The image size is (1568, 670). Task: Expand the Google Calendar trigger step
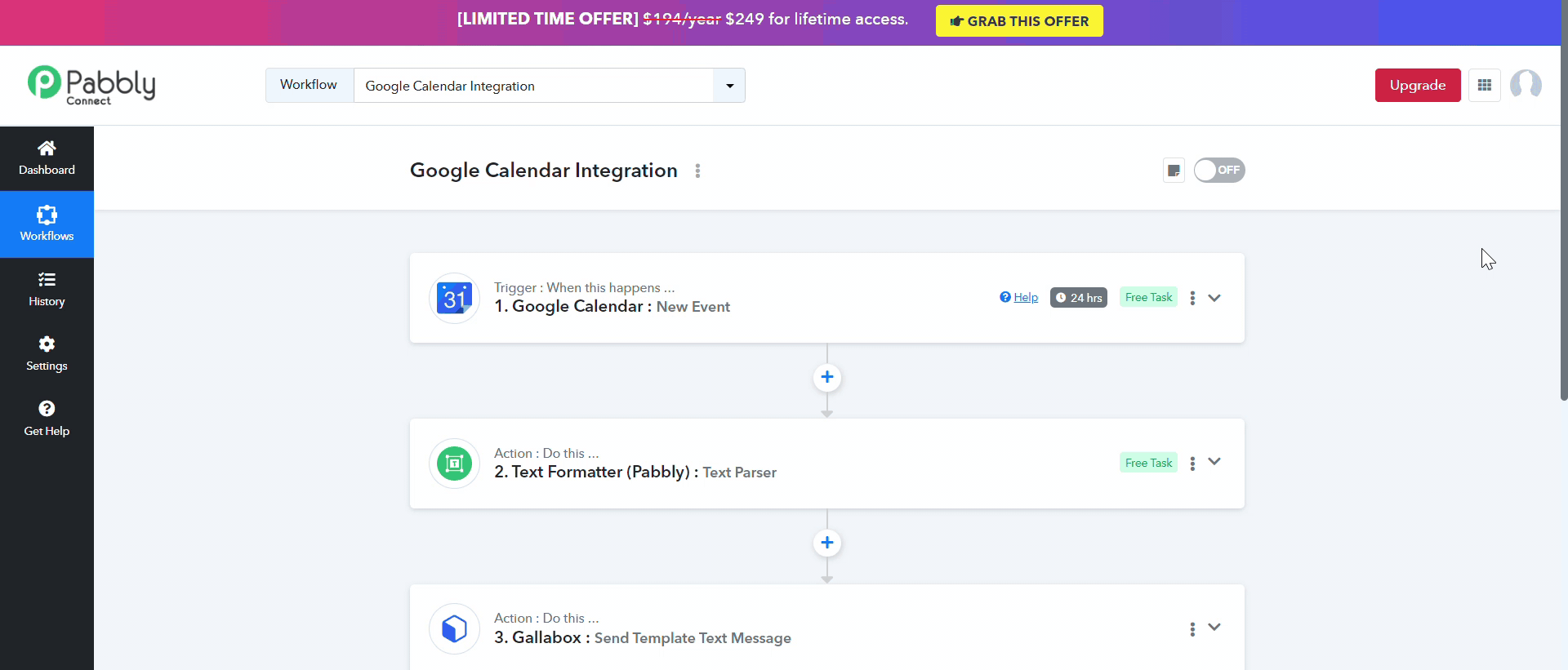(1214, 298)
